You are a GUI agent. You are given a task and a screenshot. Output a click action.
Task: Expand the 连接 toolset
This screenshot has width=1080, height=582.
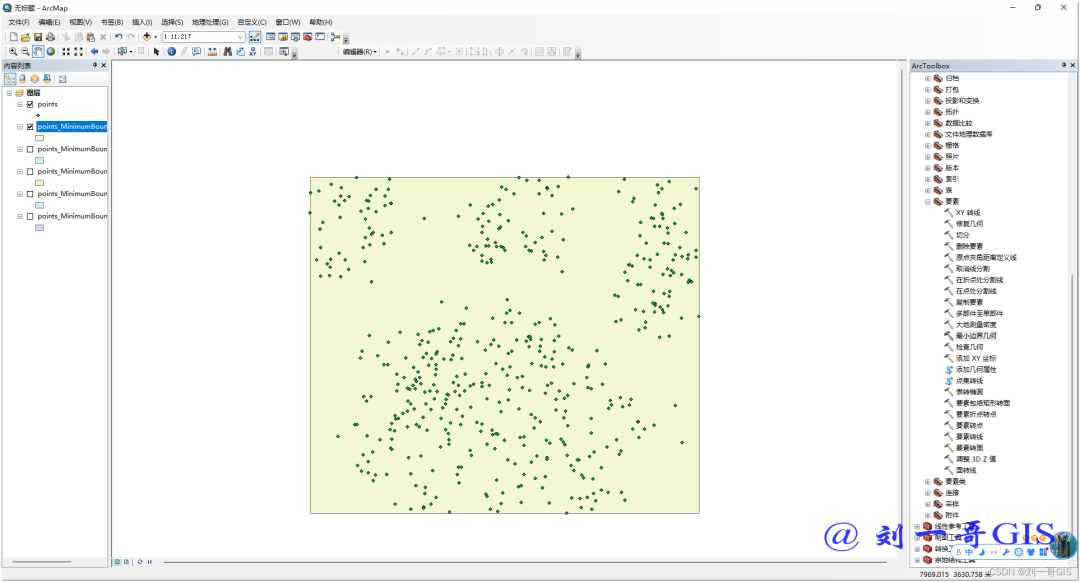click(x=928, y=493)
